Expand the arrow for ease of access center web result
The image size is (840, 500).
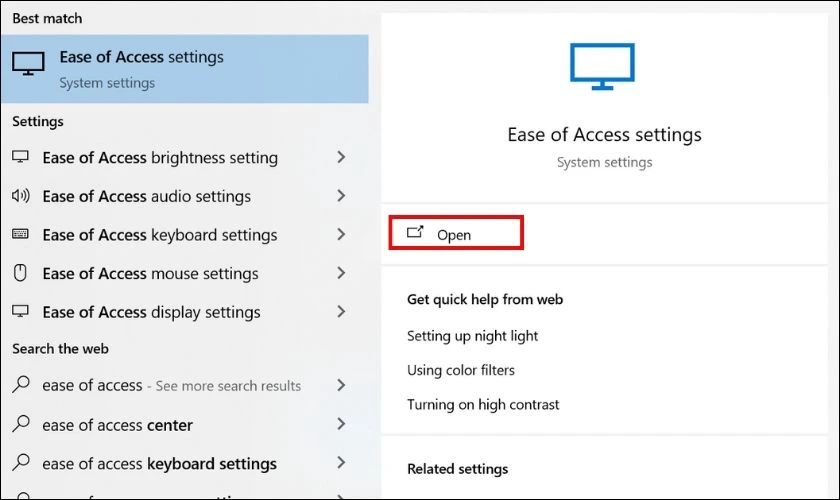341,424
